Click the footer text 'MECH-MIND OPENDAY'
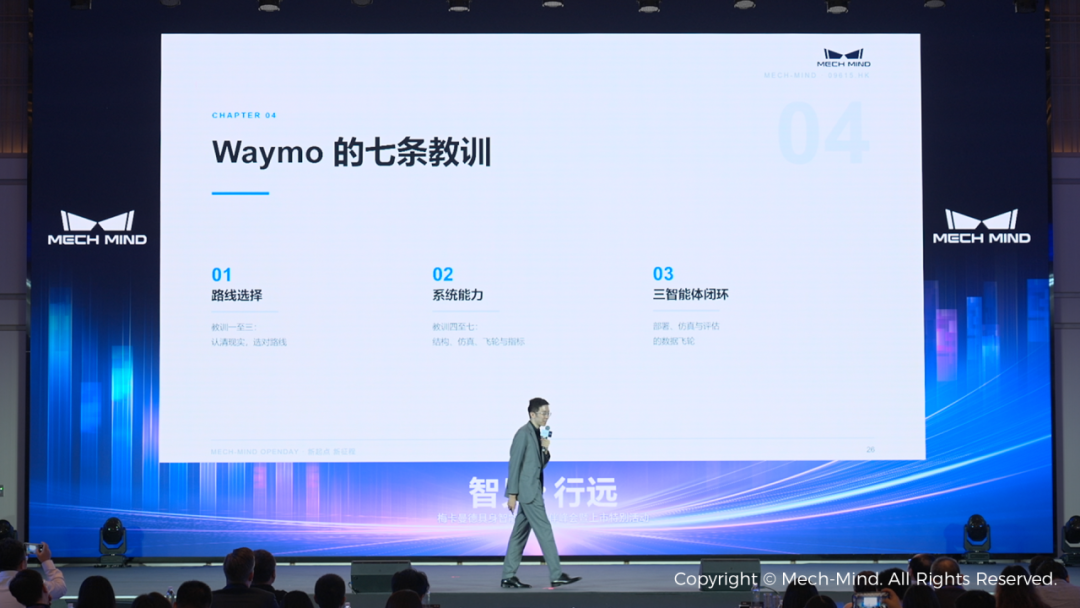 click(255, 452)
